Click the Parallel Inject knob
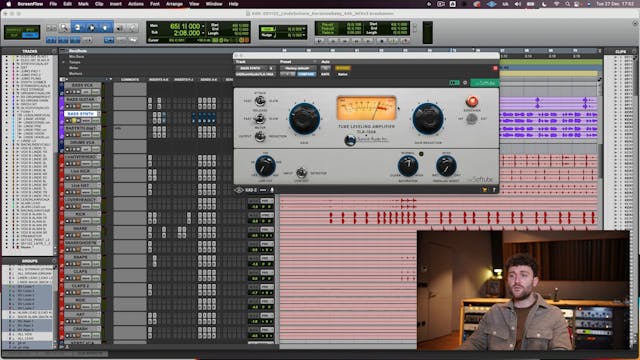Viewport: 640px width, 360px height. click(446, 166)
